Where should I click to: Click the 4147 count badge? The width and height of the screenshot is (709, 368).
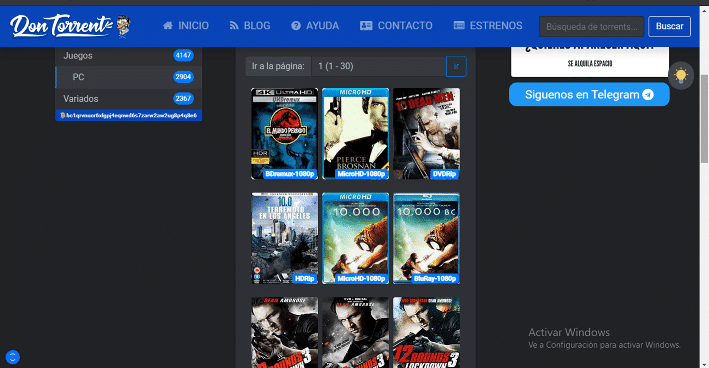pyautogui.click(x=183, y=56)
